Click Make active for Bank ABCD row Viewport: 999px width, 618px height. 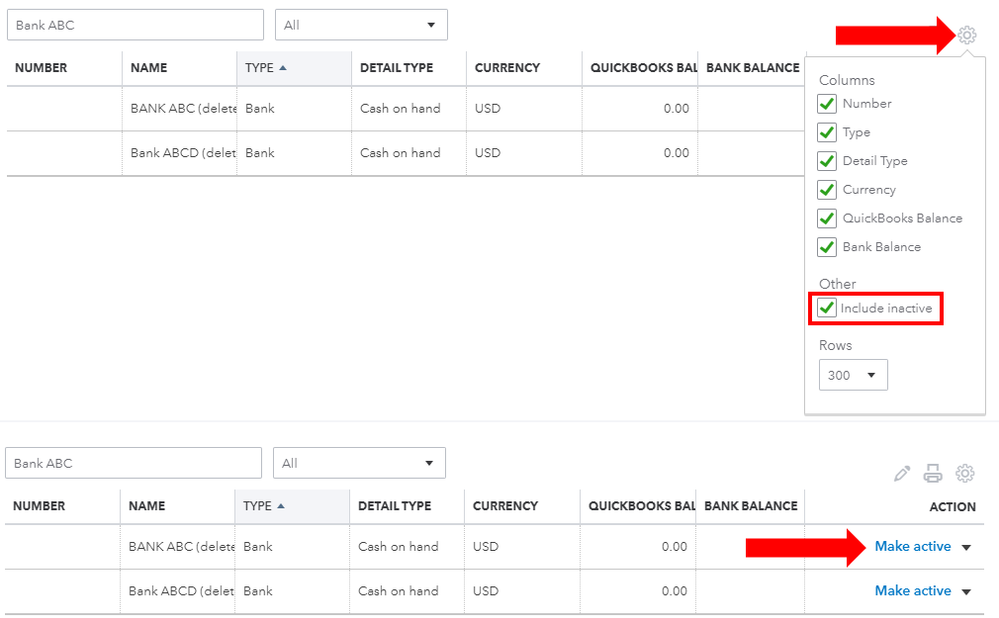coord(912,591)
